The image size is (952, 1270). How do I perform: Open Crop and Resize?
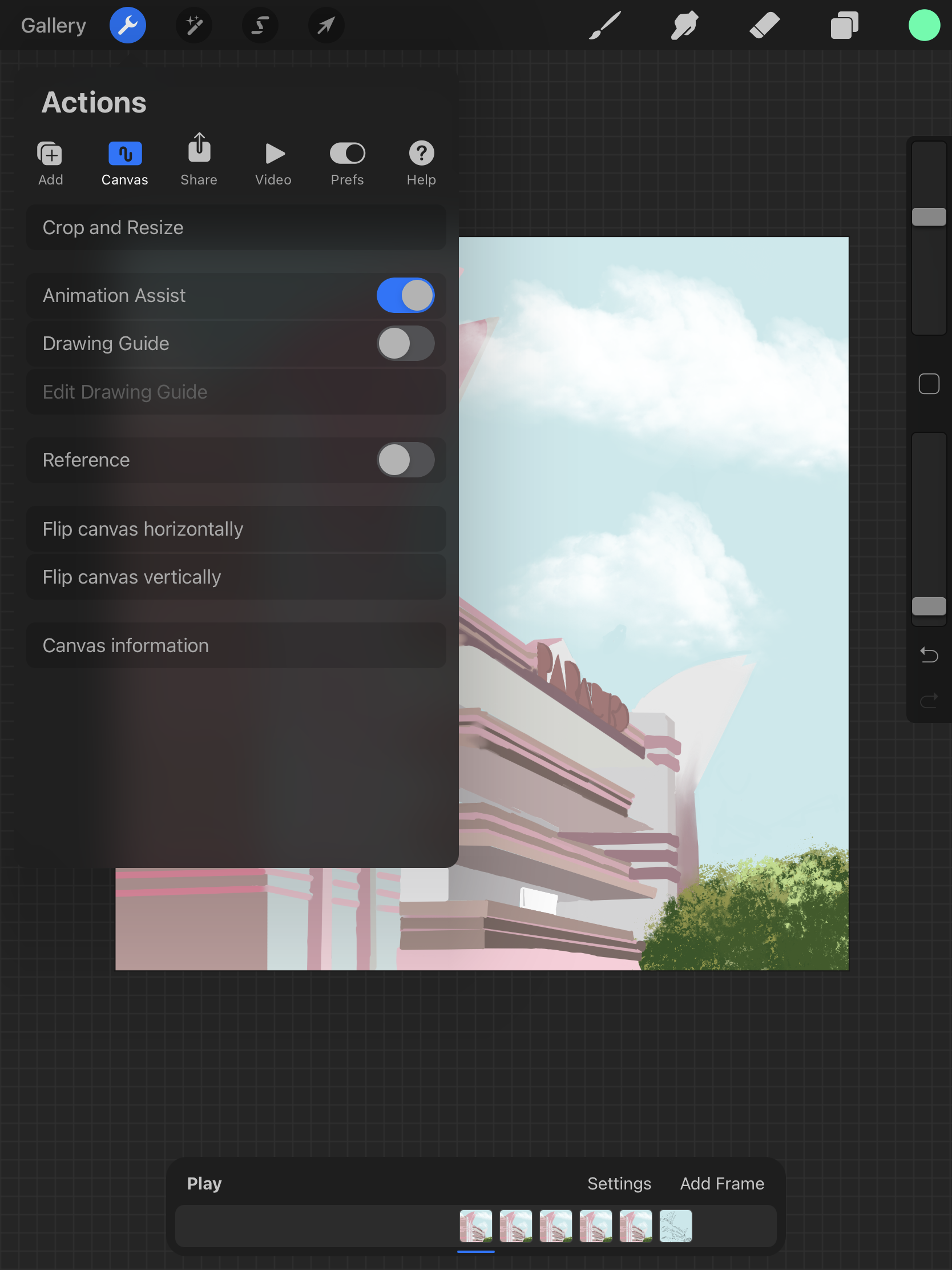click(x=236, y=227)
